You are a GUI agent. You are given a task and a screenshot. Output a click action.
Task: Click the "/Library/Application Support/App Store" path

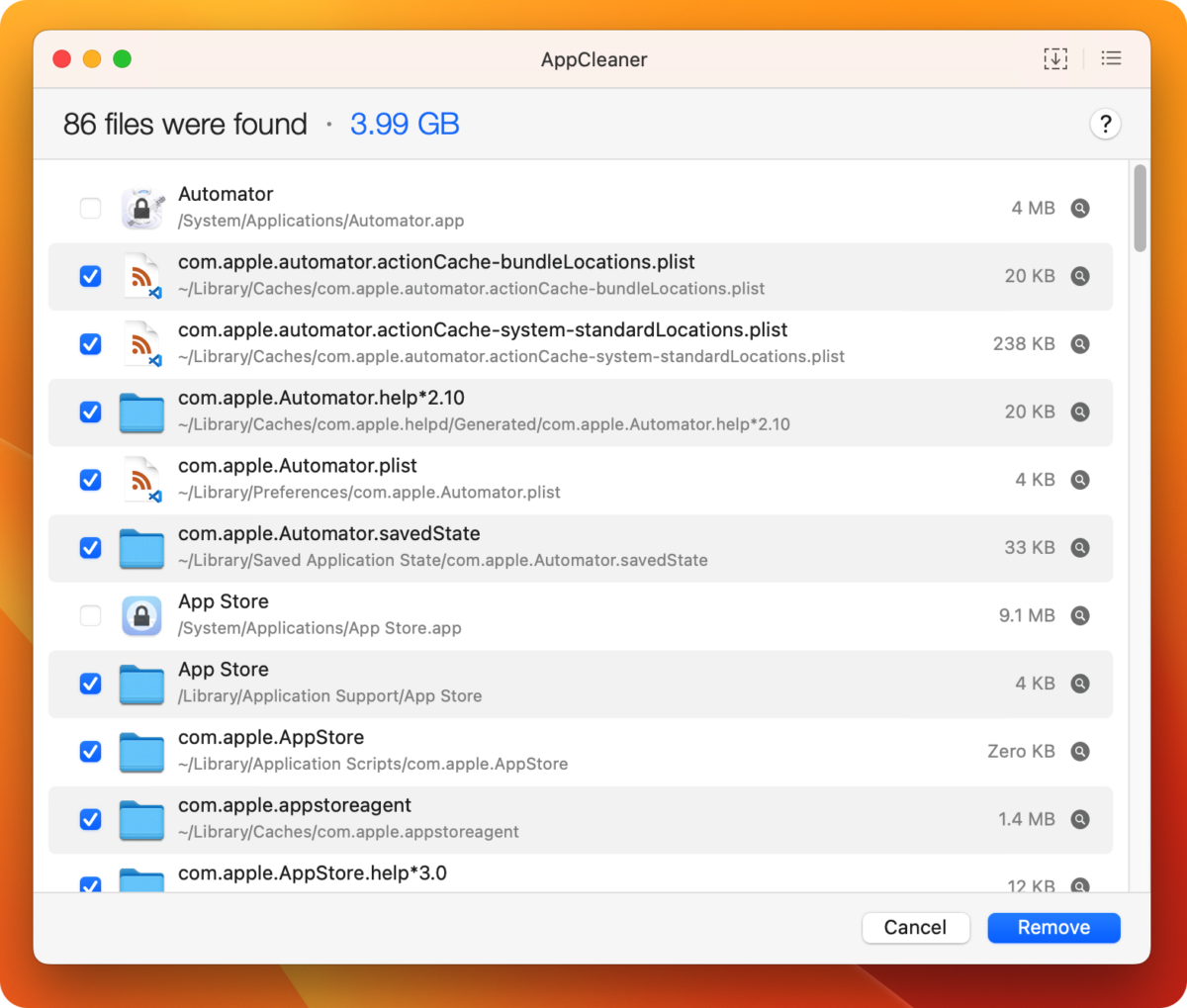tap(330, 696)
